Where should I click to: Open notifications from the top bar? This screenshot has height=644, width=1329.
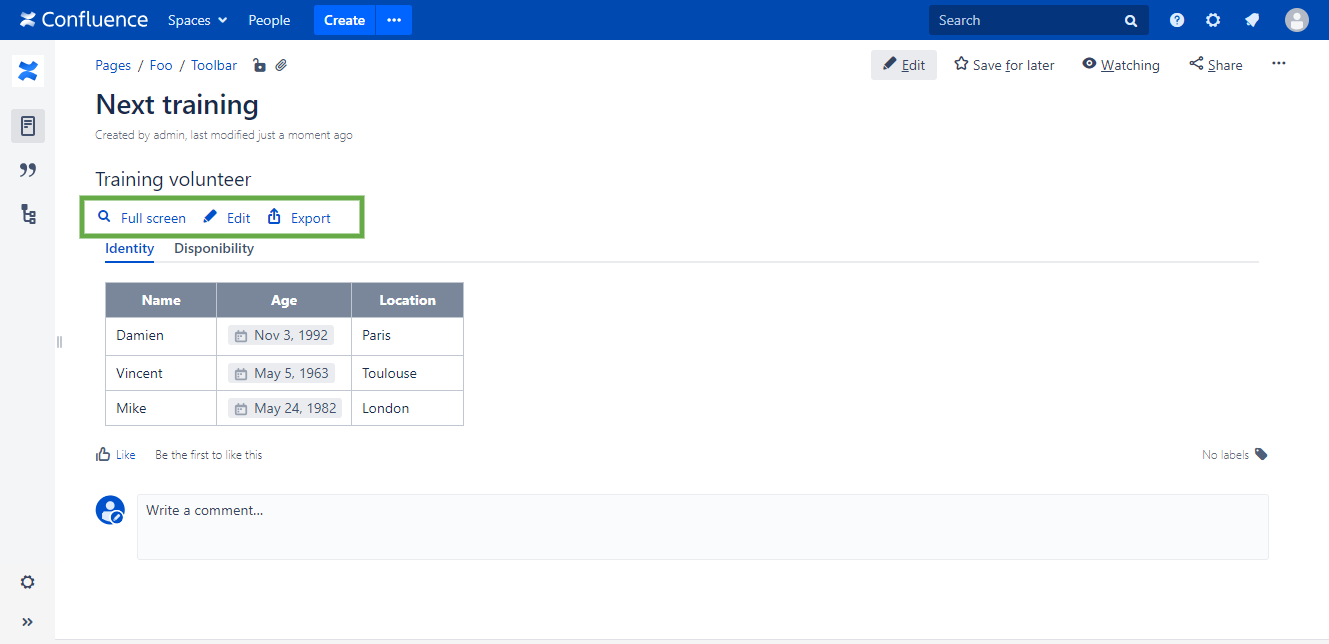coord(1251,20)
